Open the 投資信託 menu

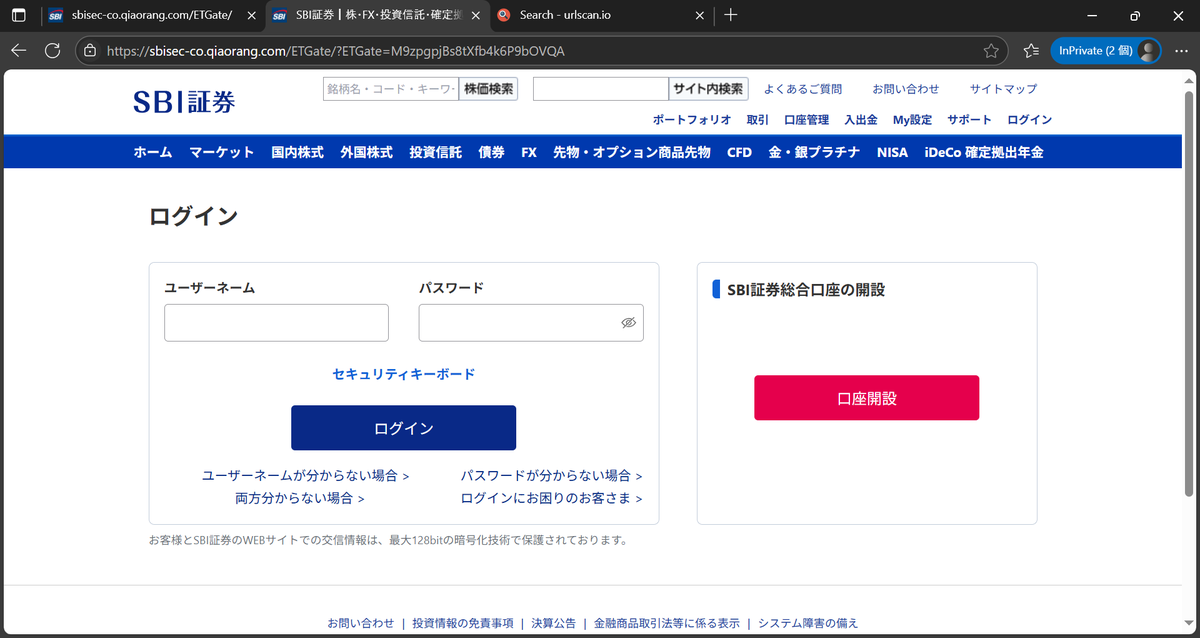pos(435,152)
